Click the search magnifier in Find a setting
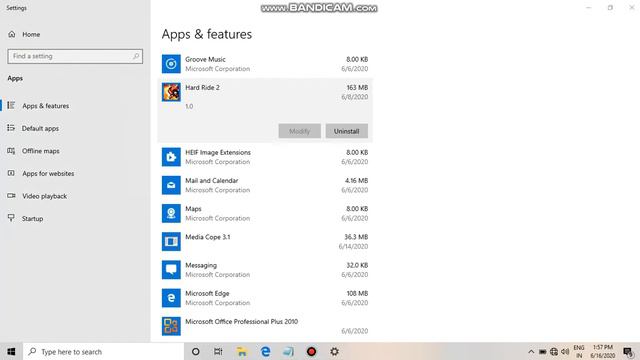Image resolution: width=640 pixels, height=360 pixels. tap(136, 56)
